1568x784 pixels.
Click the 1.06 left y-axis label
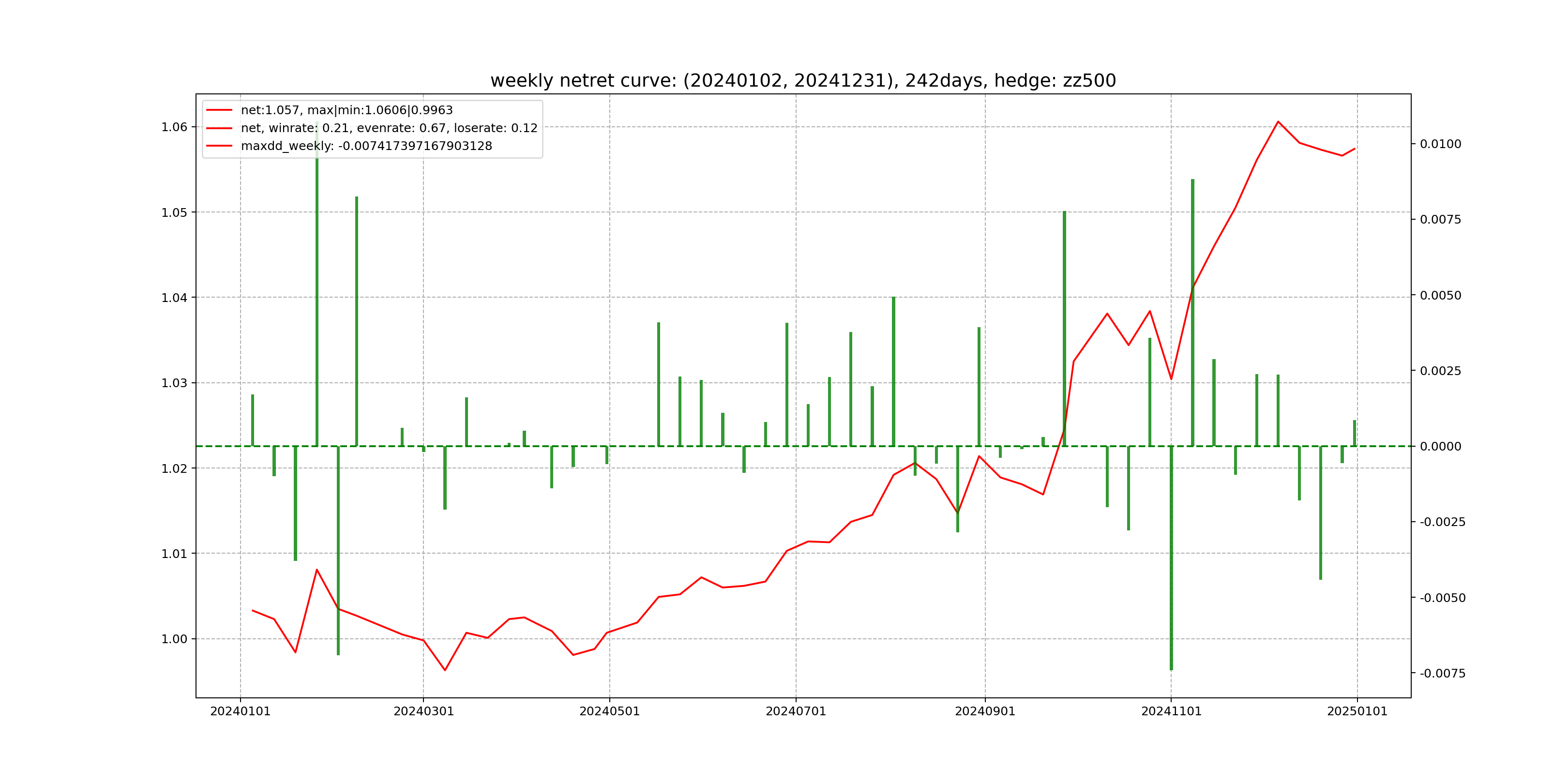(174, 127)
